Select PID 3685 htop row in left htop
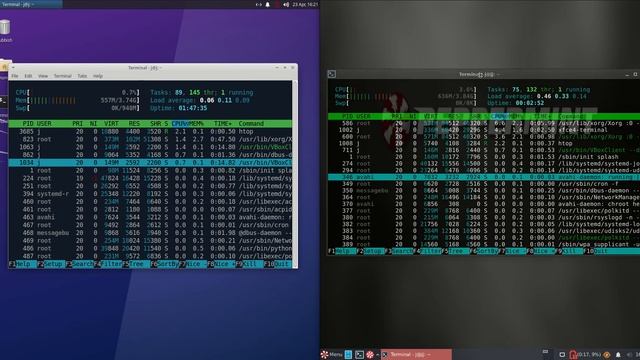 (150, 132)
